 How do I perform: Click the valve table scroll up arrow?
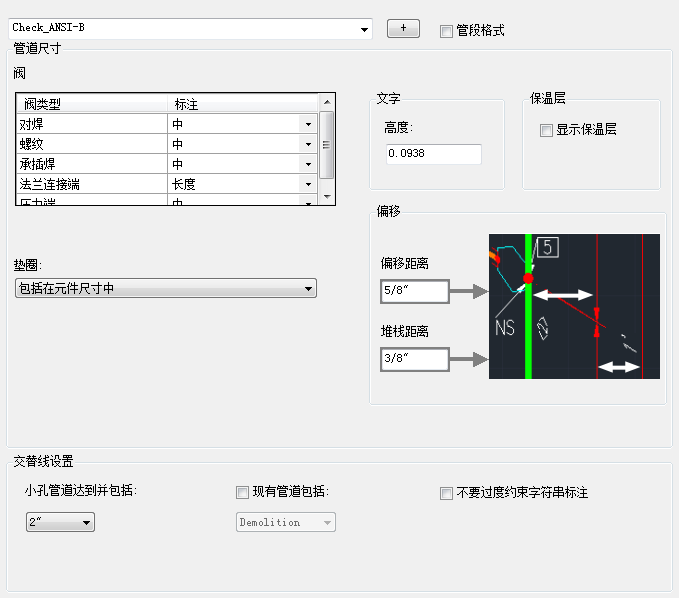327,102
